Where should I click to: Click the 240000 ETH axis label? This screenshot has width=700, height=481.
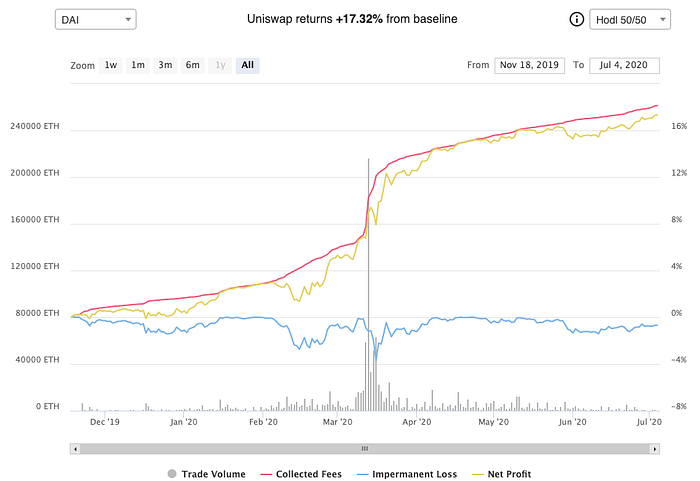pos(35,126)
